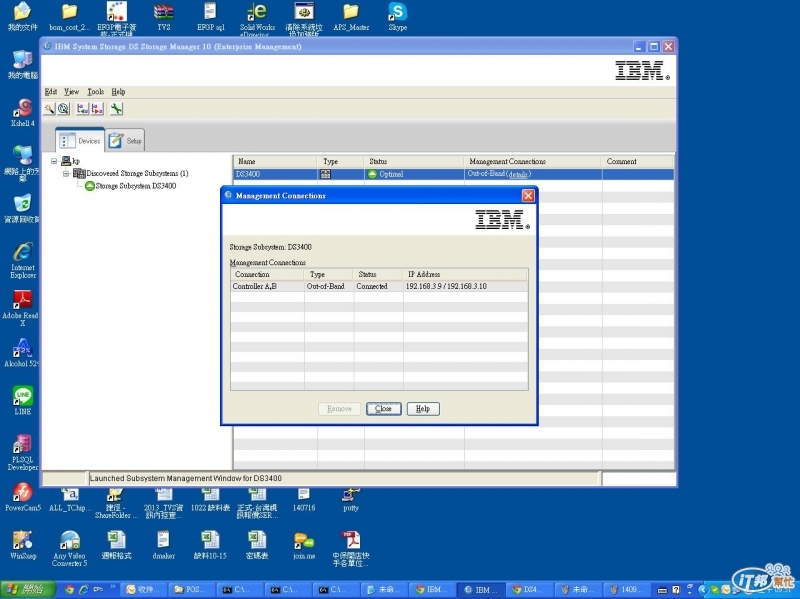800x599 pixels.
Task: Click the green wrench manage toolbar icon
Action: (116, 109)
